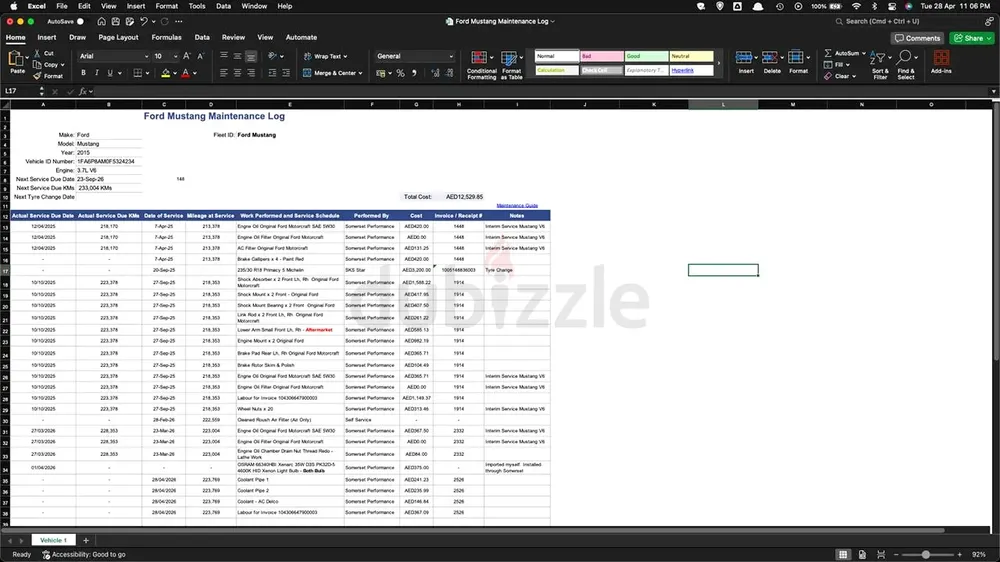The width and height of the screenshot is (1000, 562).
Task: Open the Formulas ribbon tab
Action: pos(166,38)
